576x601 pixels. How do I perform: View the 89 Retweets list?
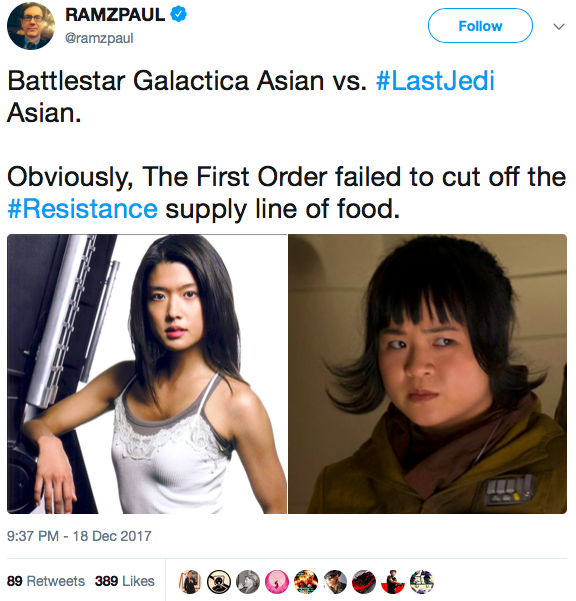[46, 581]
